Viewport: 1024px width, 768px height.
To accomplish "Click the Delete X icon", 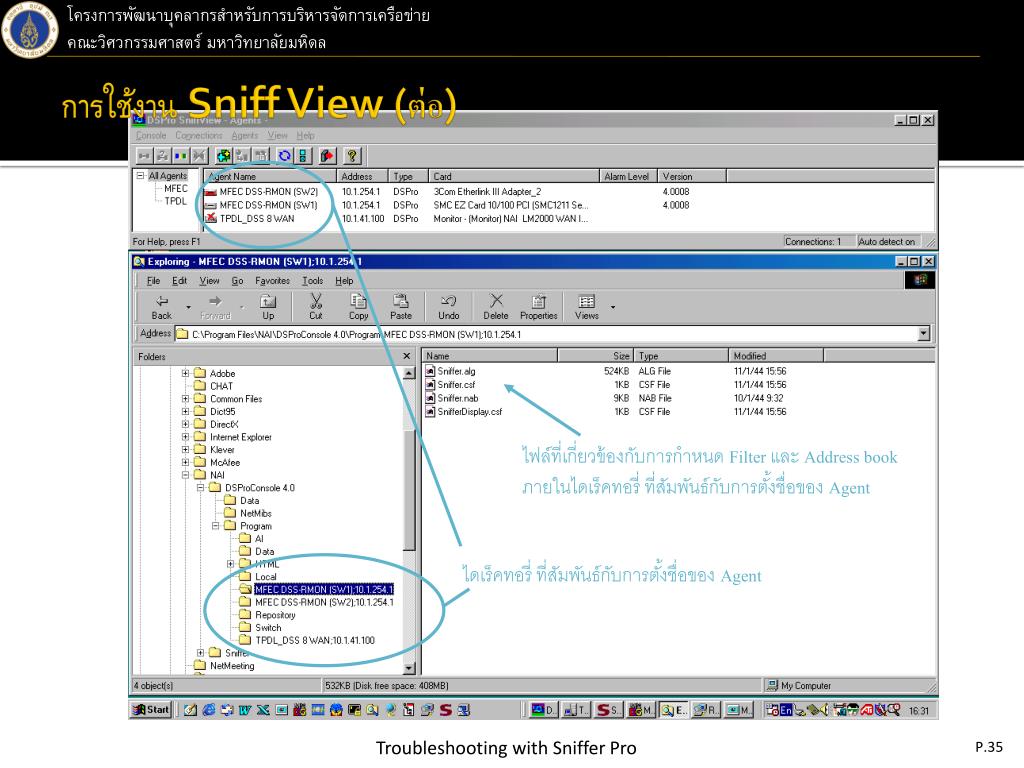I will pos(496,300).
